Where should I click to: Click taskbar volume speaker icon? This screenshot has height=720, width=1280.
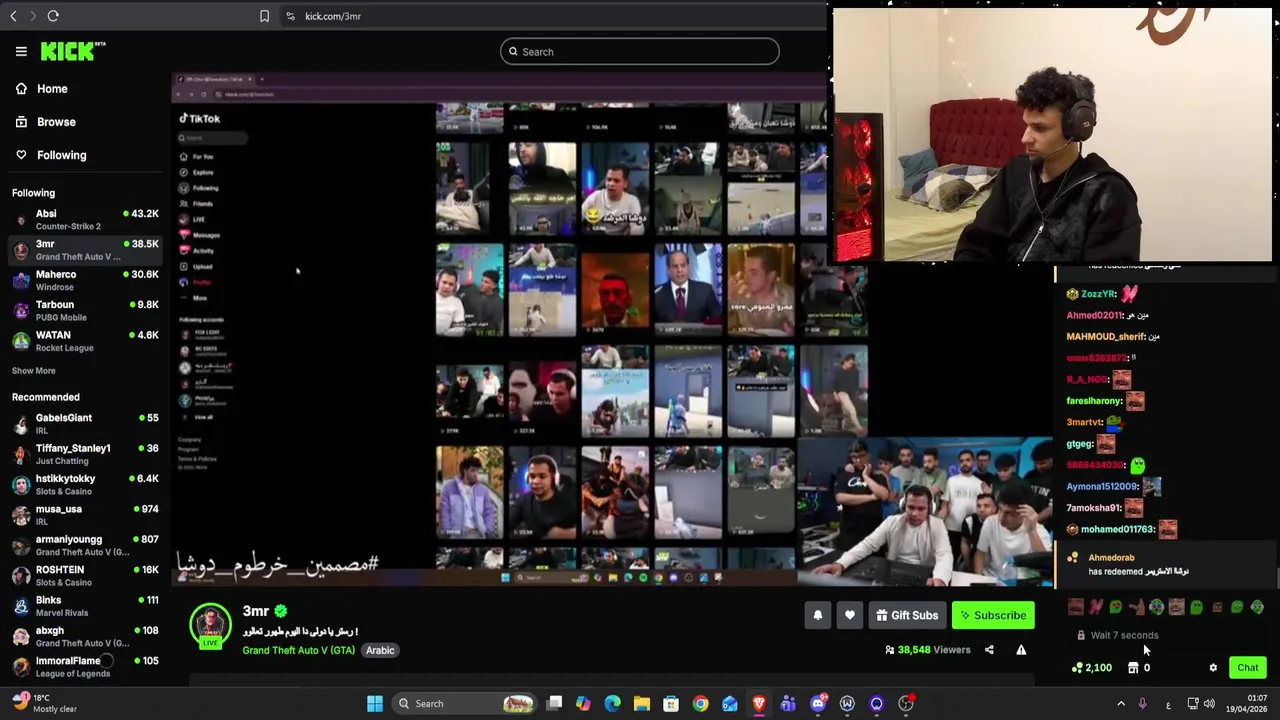1209,704
